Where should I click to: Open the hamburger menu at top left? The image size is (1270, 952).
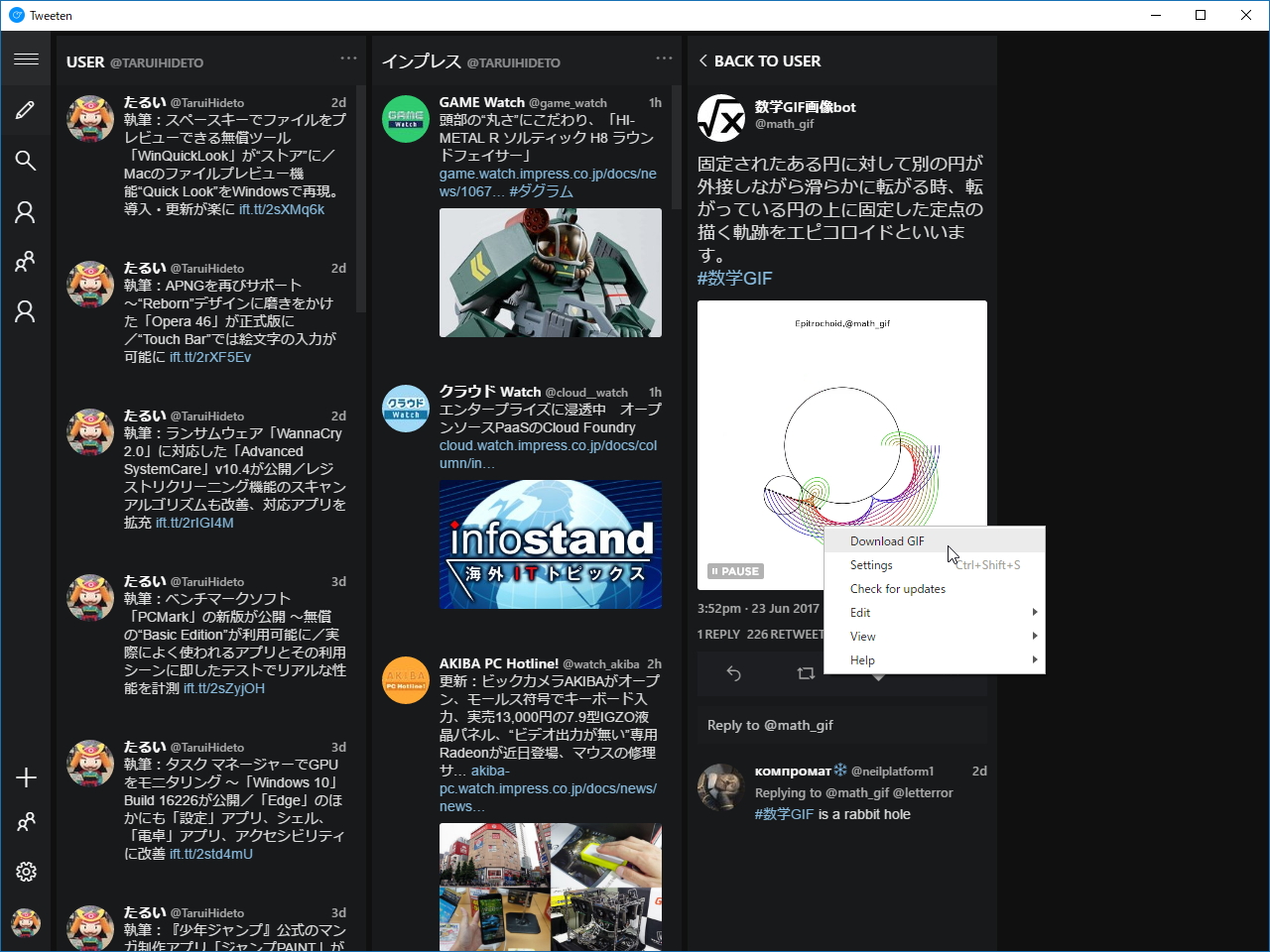26,59
